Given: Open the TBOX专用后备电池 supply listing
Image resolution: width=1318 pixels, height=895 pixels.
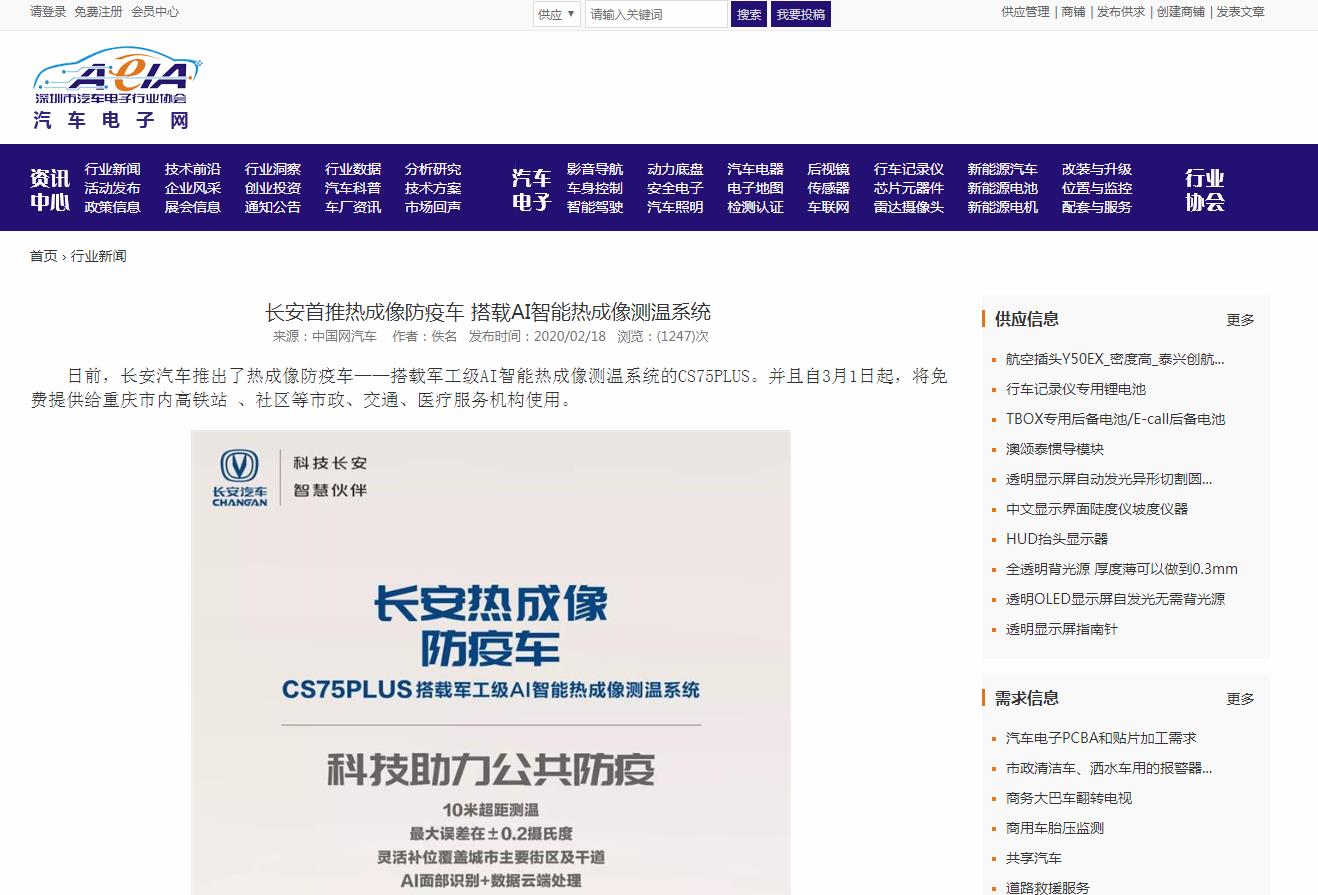Looking at the screenshot, I should coord(1115,419).
